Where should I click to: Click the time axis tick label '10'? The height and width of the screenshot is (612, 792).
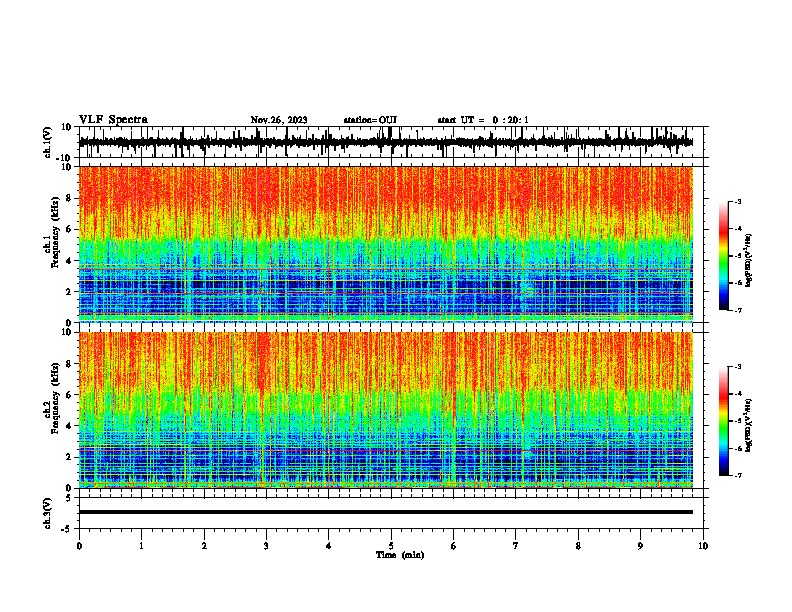703,546
